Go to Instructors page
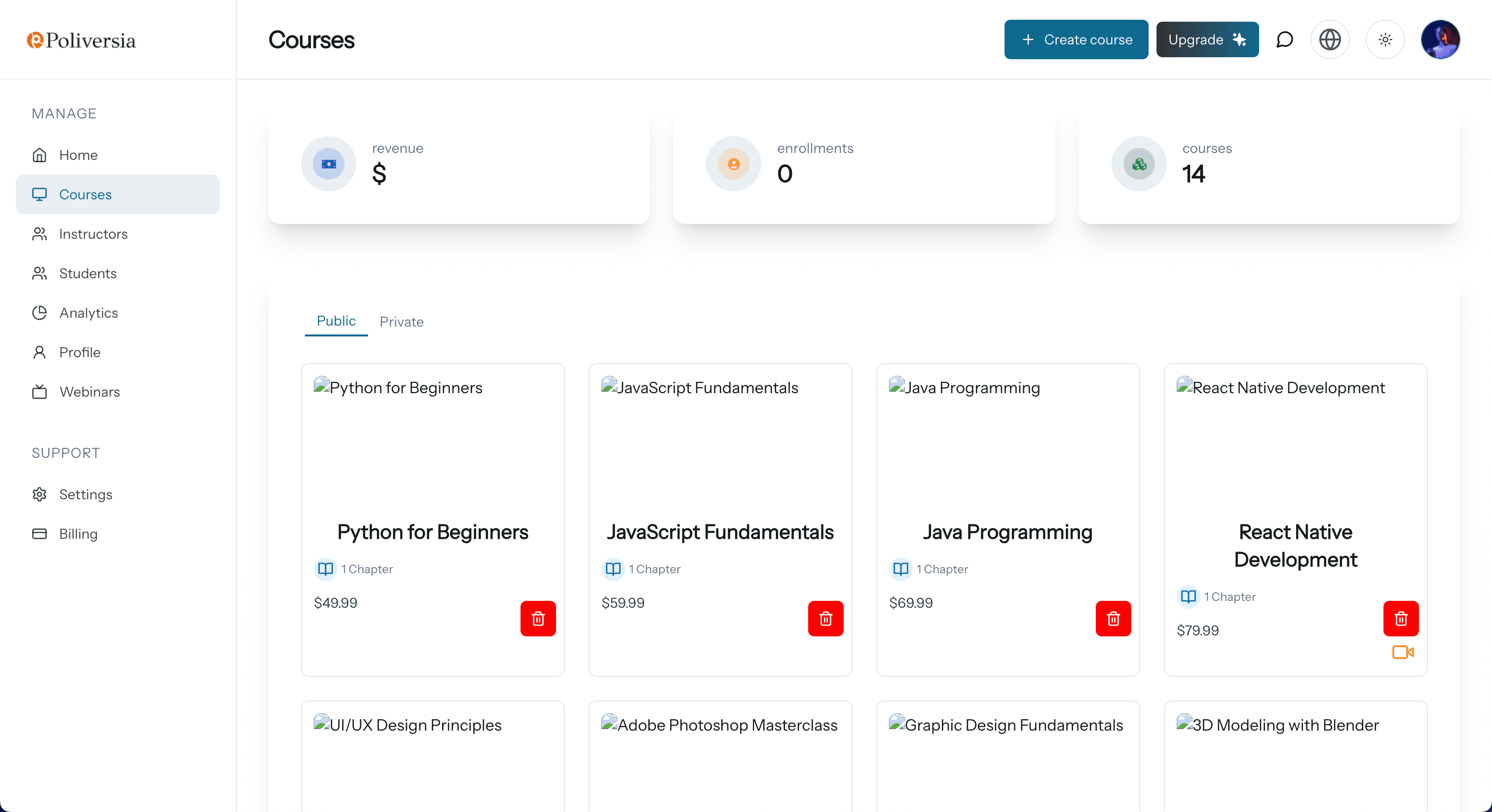The width and height of the screenshot is (1492, 812). pos(117,233)
